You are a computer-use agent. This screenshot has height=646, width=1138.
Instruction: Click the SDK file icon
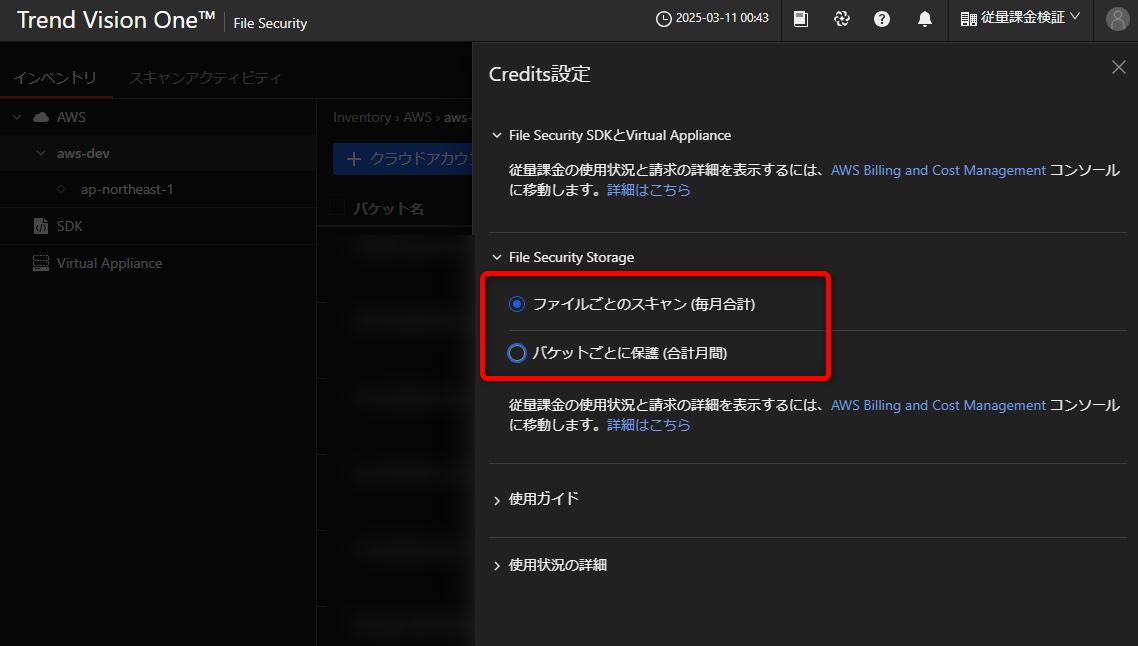click(41, 226)
